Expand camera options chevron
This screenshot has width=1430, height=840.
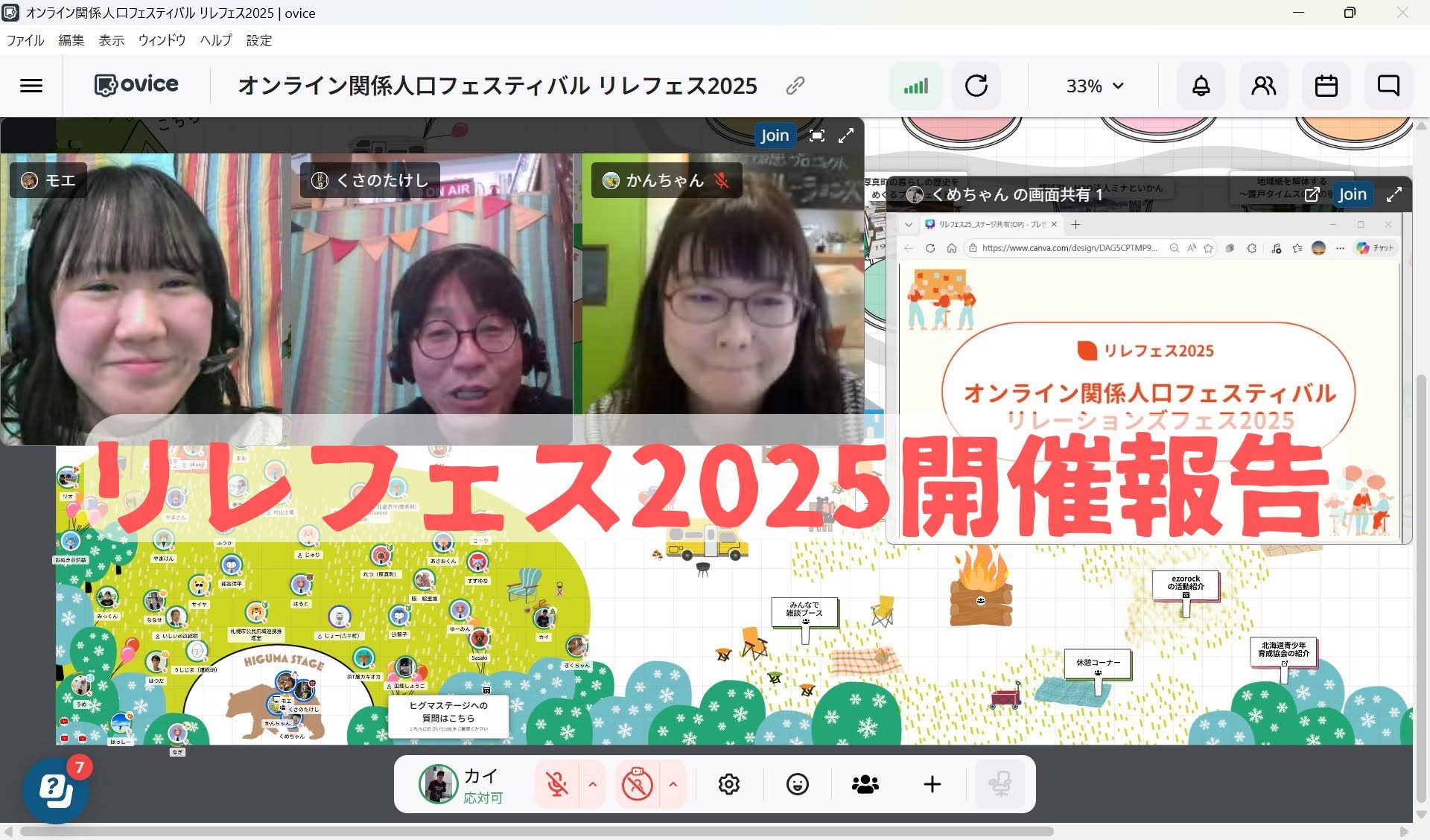673,784
